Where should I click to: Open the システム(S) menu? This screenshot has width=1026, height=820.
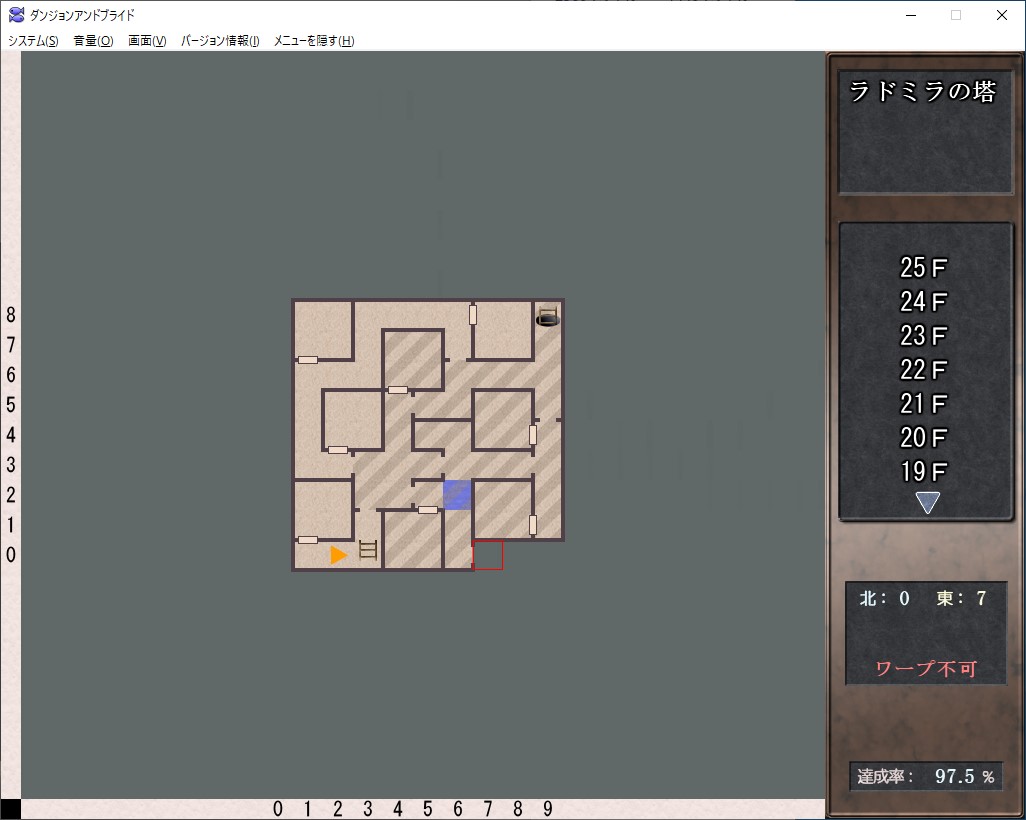(x=33, y=41)
